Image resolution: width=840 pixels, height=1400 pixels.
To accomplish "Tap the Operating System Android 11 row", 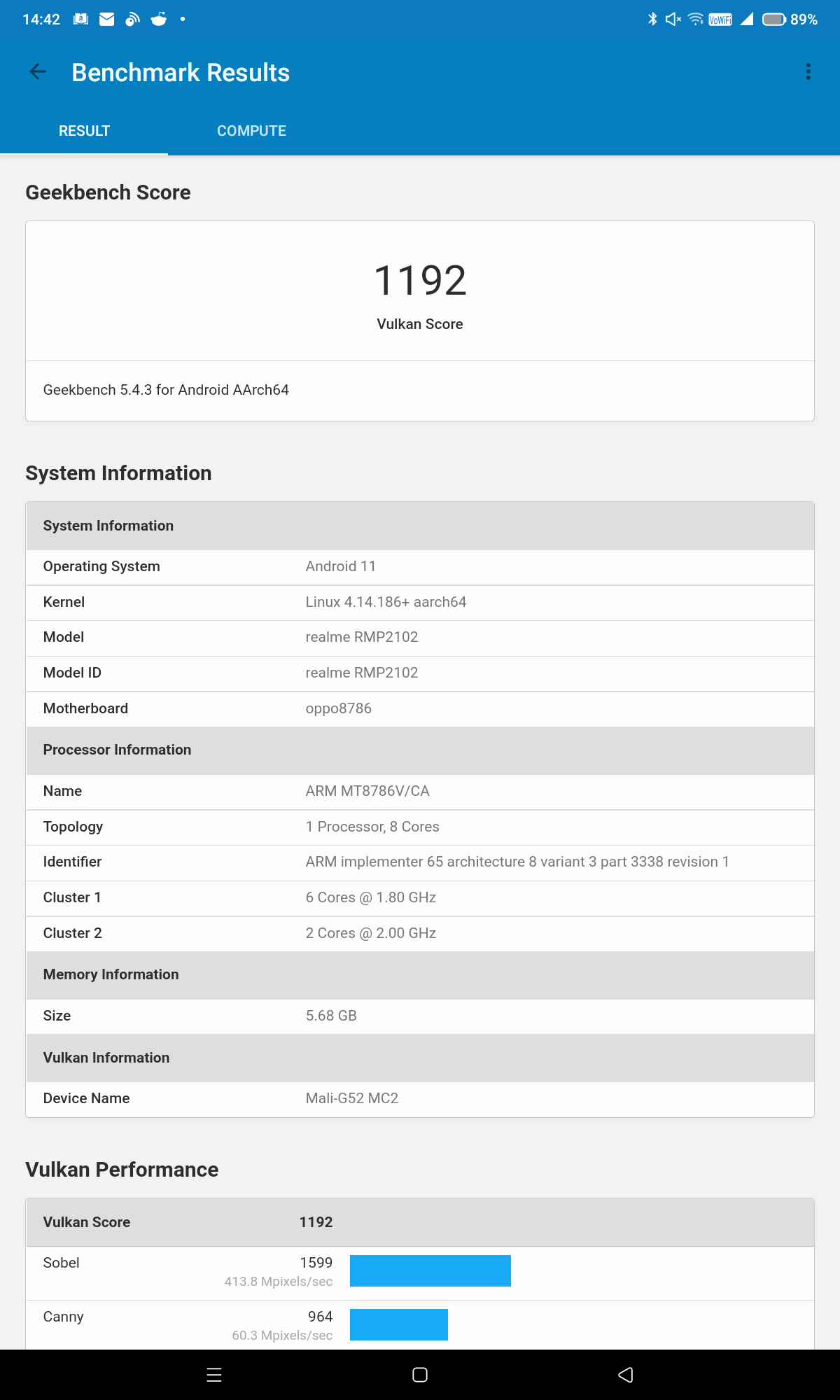I will point(420,567).
